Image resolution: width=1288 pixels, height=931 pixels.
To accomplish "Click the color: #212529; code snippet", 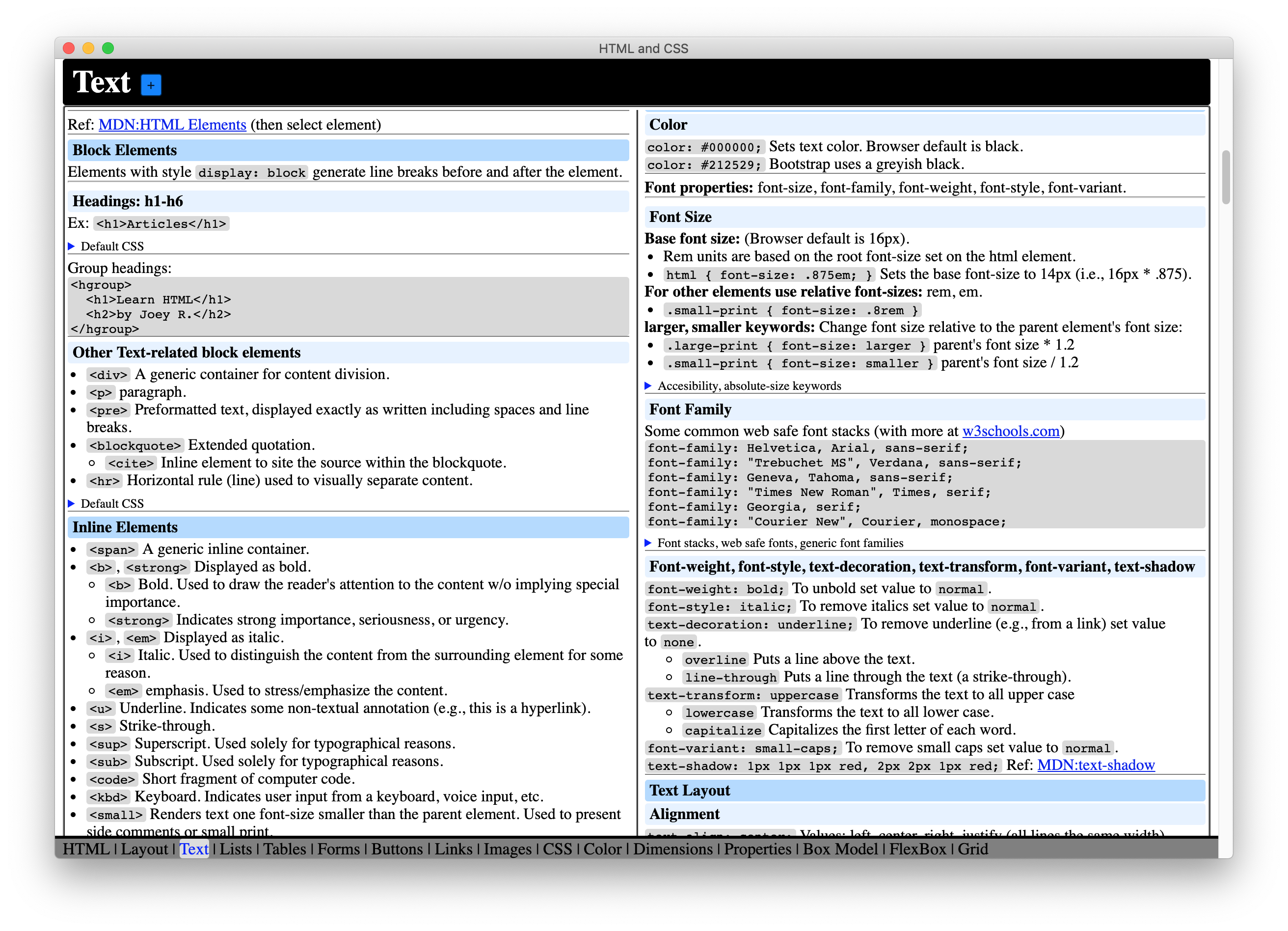I will pos(705,165).
